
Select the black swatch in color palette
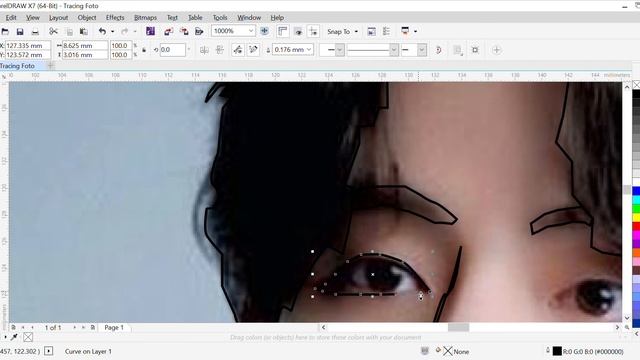[x=636, y=94]
